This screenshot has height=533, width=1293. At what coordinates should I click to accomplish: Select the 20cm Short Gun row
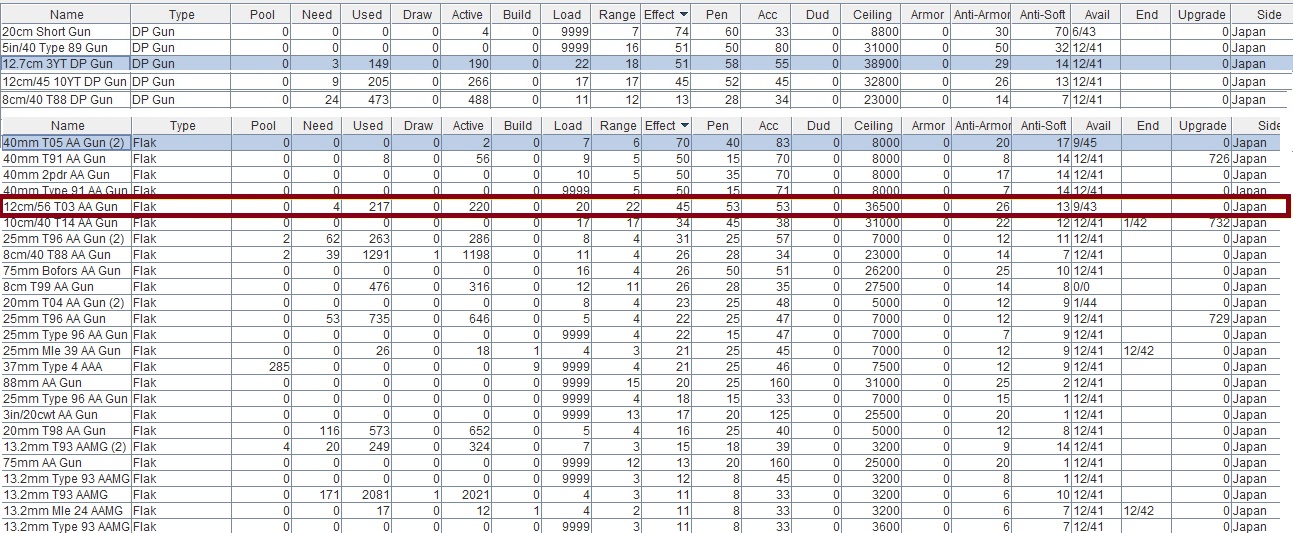[x=646, y=32]
